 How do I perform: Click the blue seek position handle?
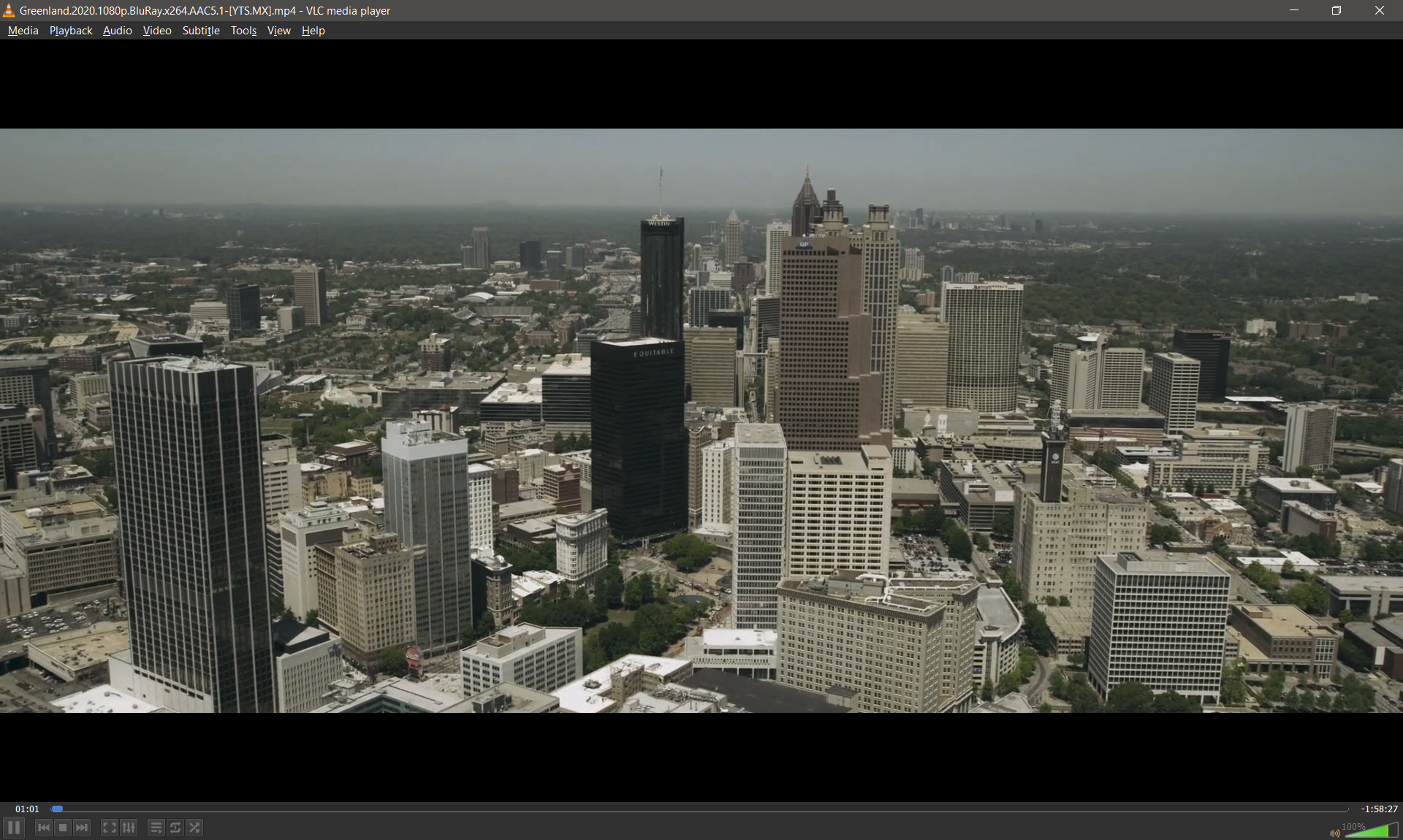click(x=57, y=809)
